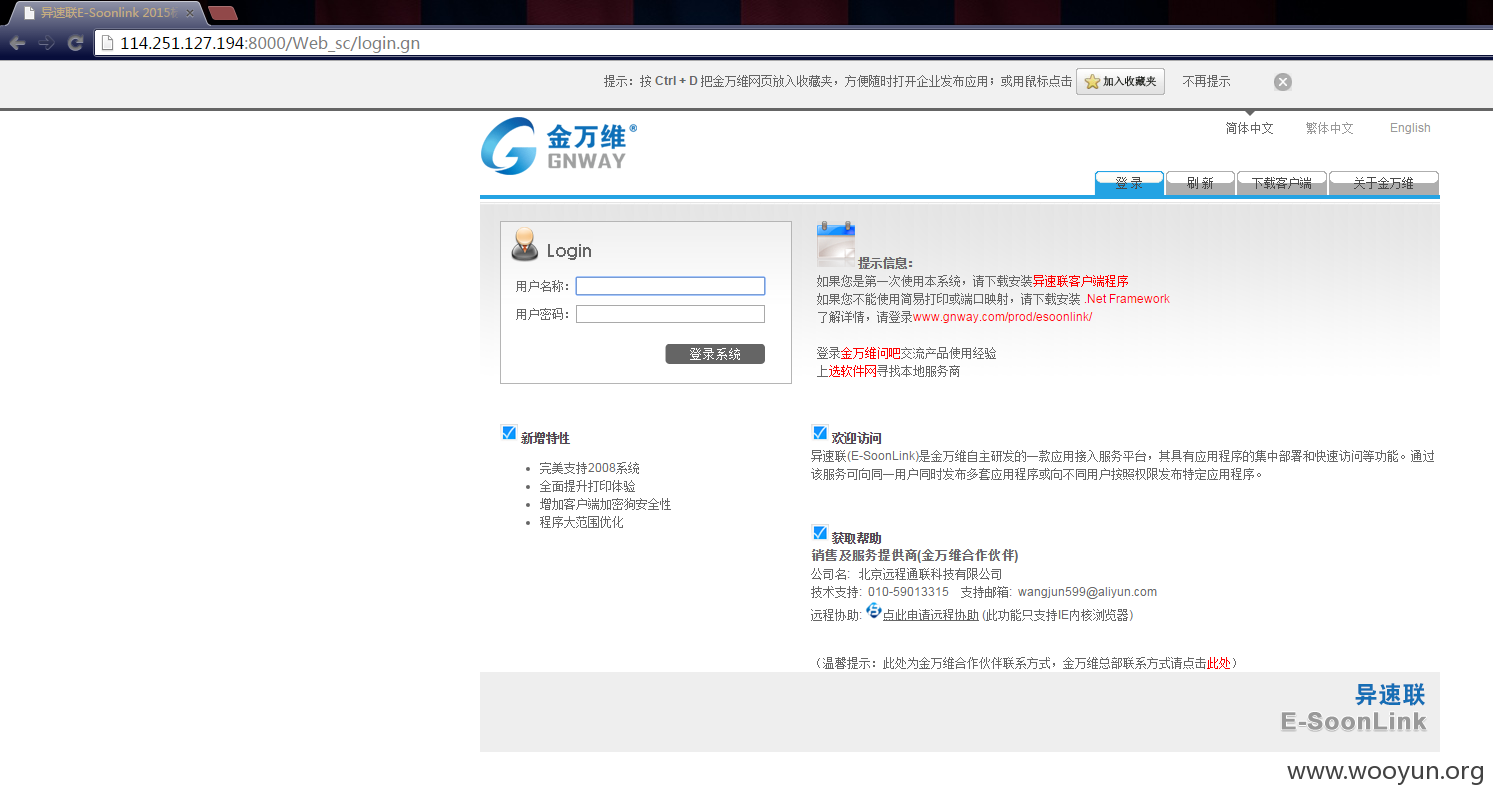Click the .Net Framework download link
This screenshot has height=800, width=1493.
coord(1127,299)
